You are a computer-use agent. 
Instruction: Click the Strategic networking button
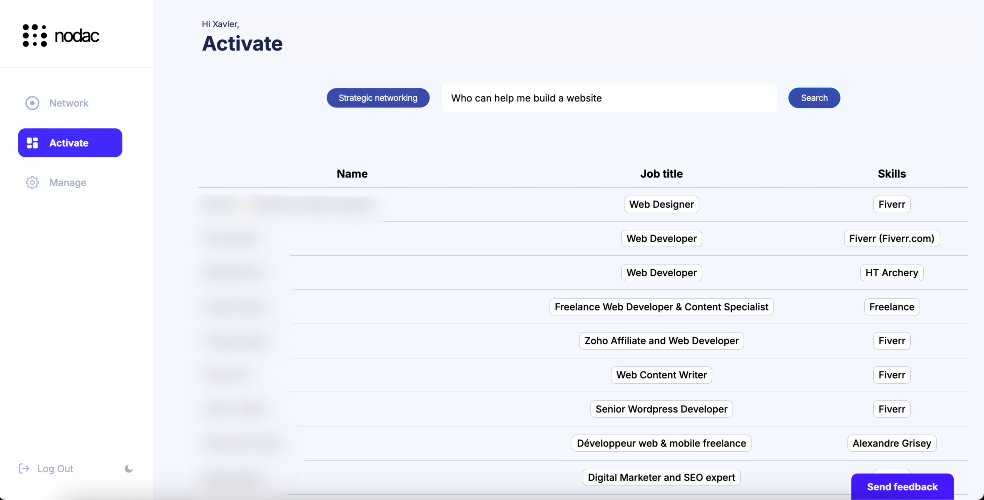pos(378,98)
